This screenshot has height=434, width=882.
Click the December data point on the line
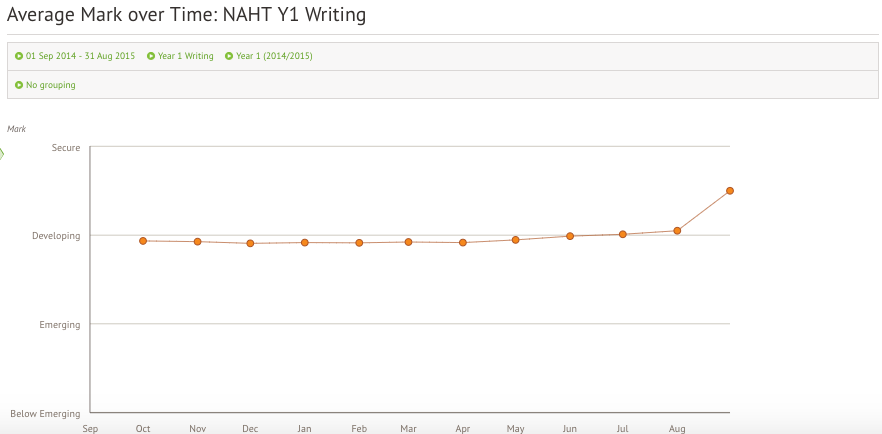(x=250, y=243)
